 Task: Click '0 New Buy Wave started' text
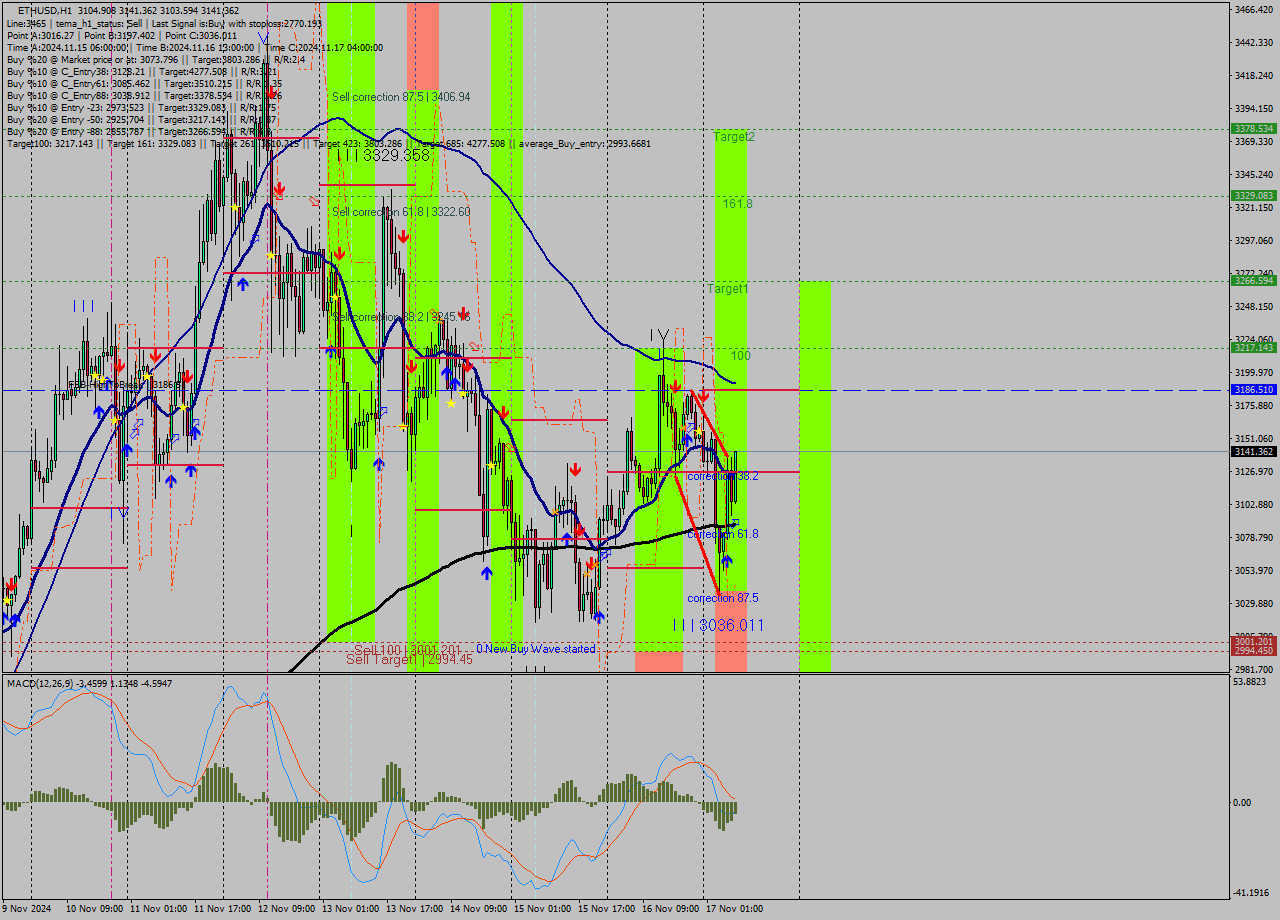coord(536,649)
